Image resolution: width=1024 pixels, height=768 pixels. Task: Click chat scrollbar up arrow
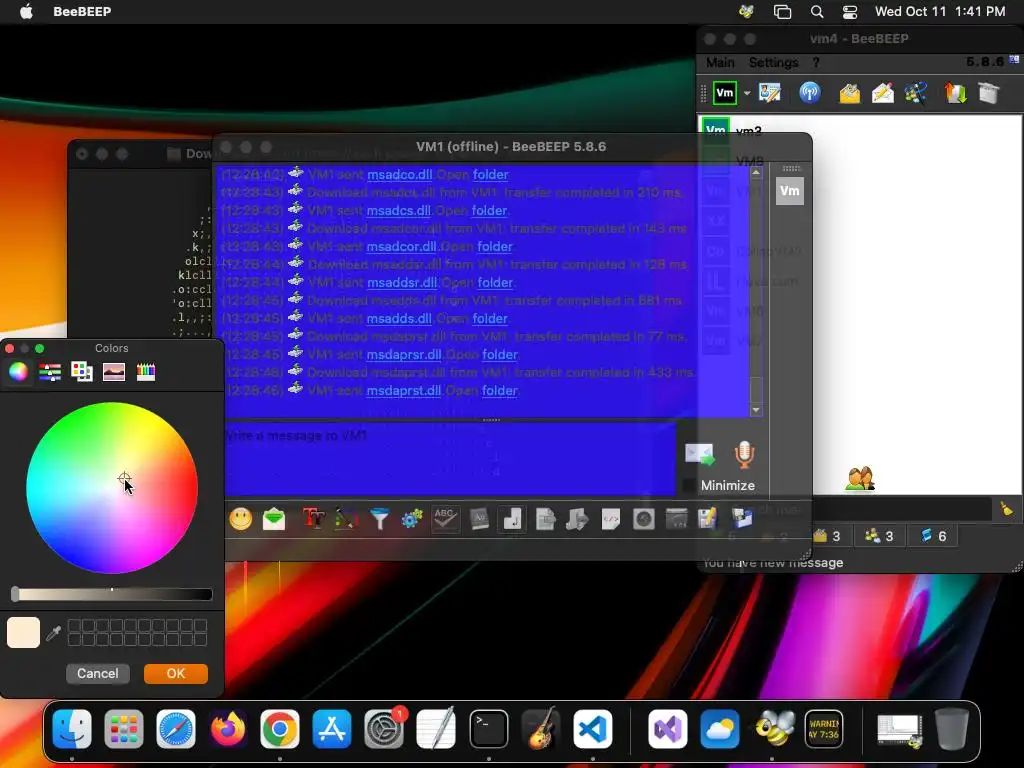(x=756, y=173)
